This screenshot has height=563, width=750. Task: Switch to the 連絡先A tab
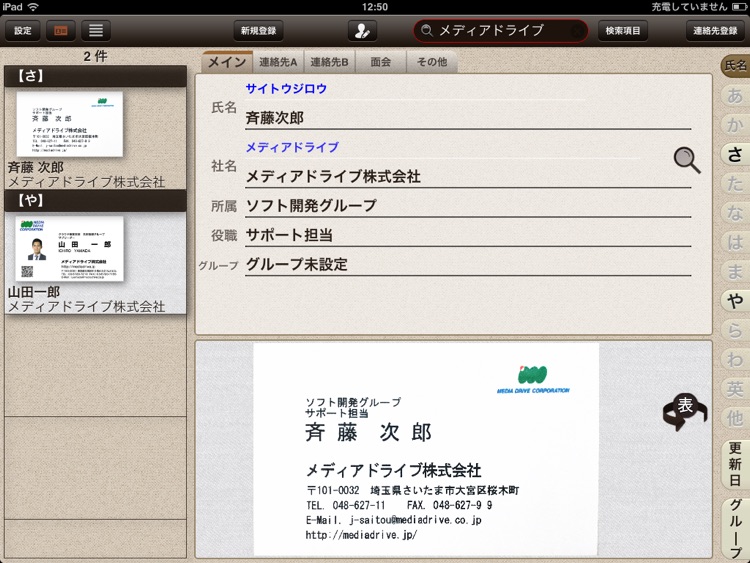(x=278, y=62)
